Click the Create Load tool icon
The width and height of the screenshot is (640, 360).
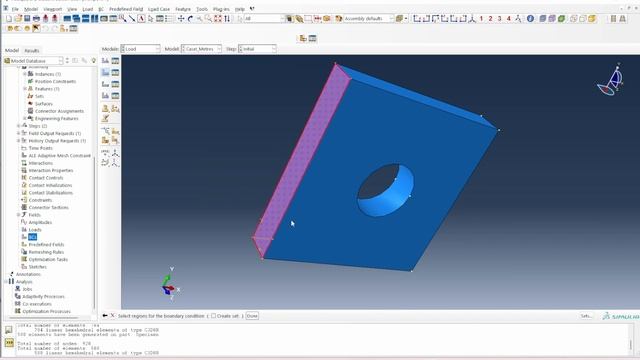coord(105,61)
